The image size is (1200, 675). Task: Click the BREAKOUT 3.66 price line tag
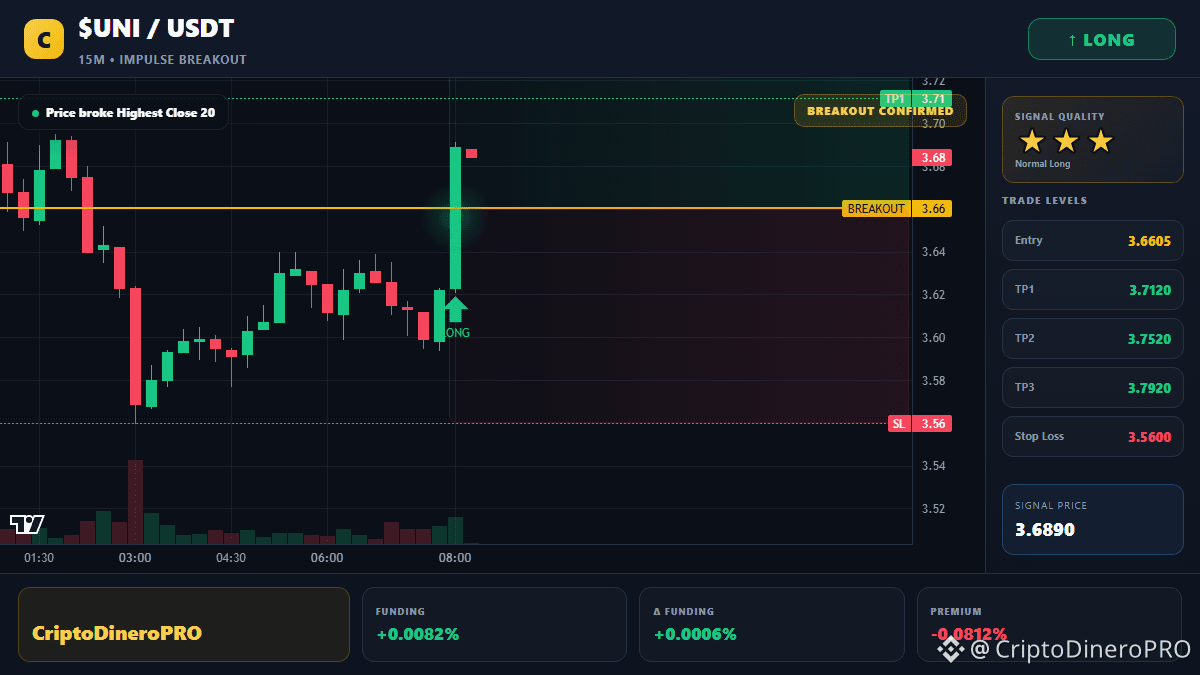897,209
